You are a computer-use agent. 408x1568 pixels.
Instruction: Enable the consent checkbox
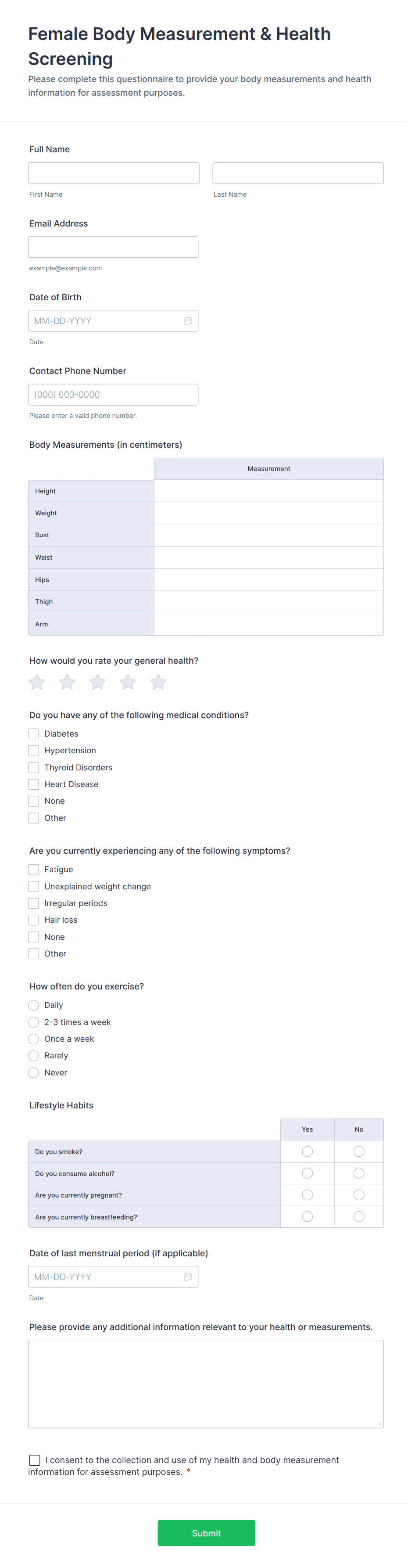[35, 1460]
